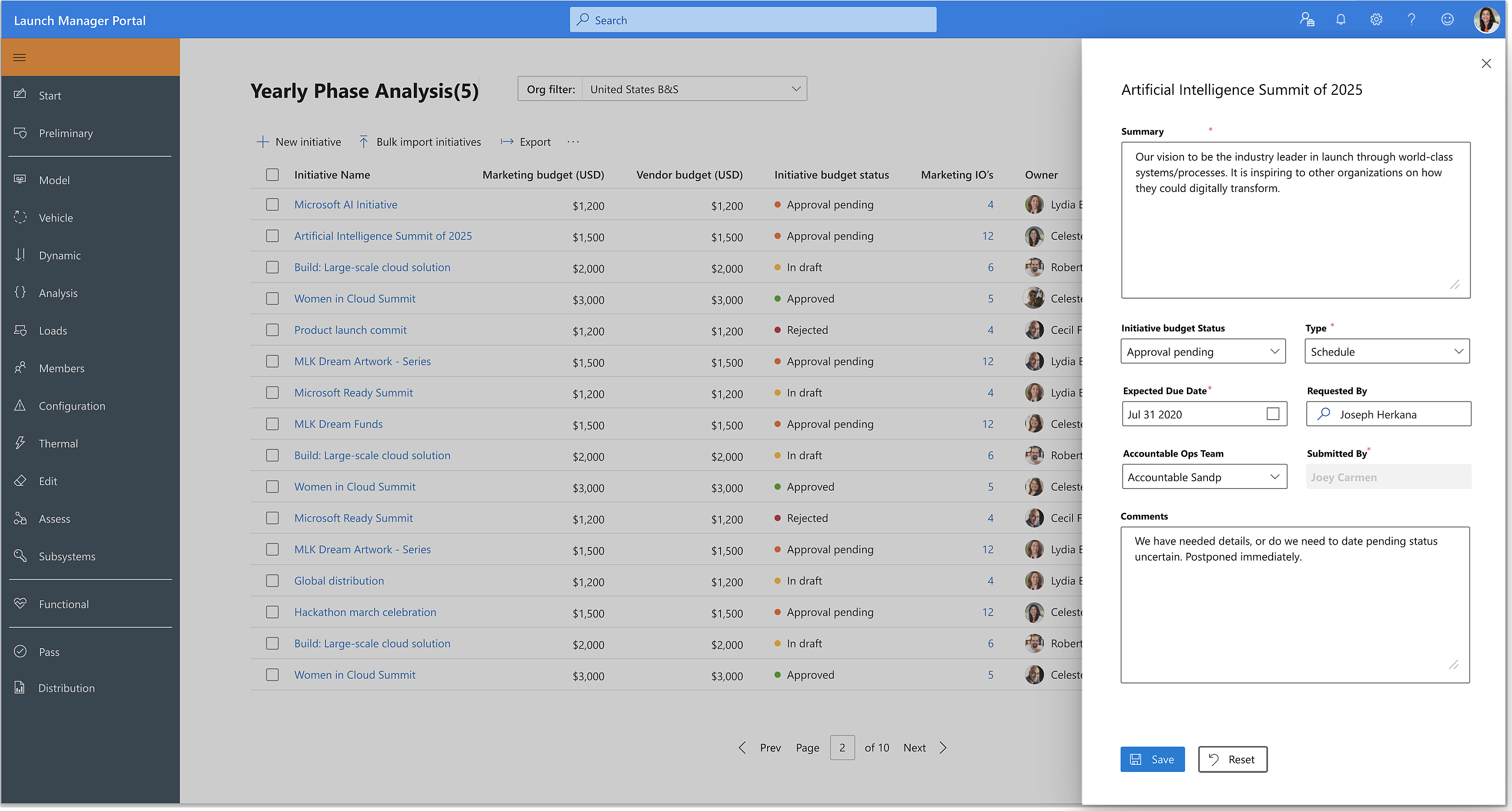Click in the Comments text area
This screenshot has height=811, width=1512.
pyautogui.click(x=1295, y=604)
